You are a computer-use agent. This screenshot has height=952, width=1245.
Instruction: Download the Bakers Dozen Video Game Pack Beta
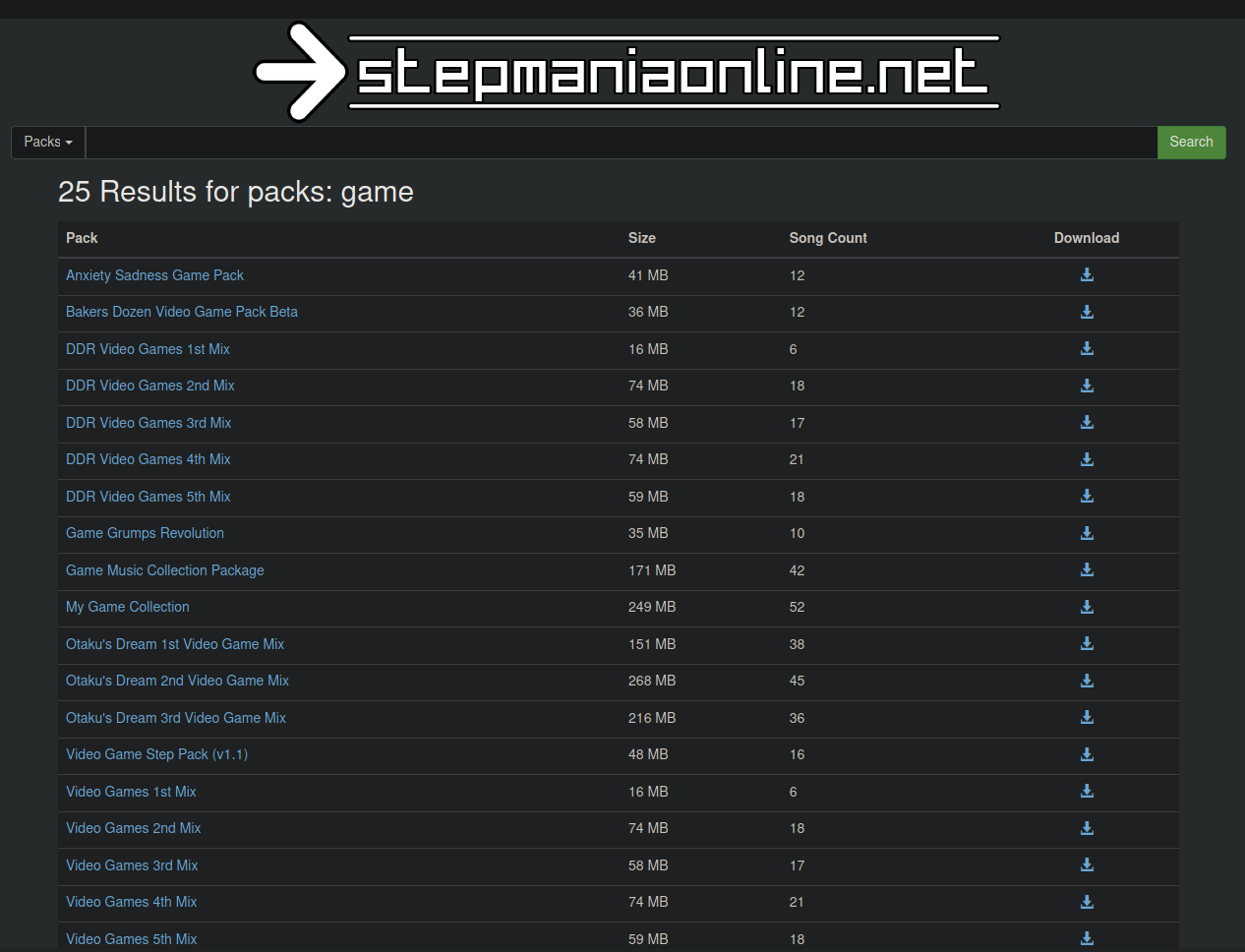point(1087,312)
